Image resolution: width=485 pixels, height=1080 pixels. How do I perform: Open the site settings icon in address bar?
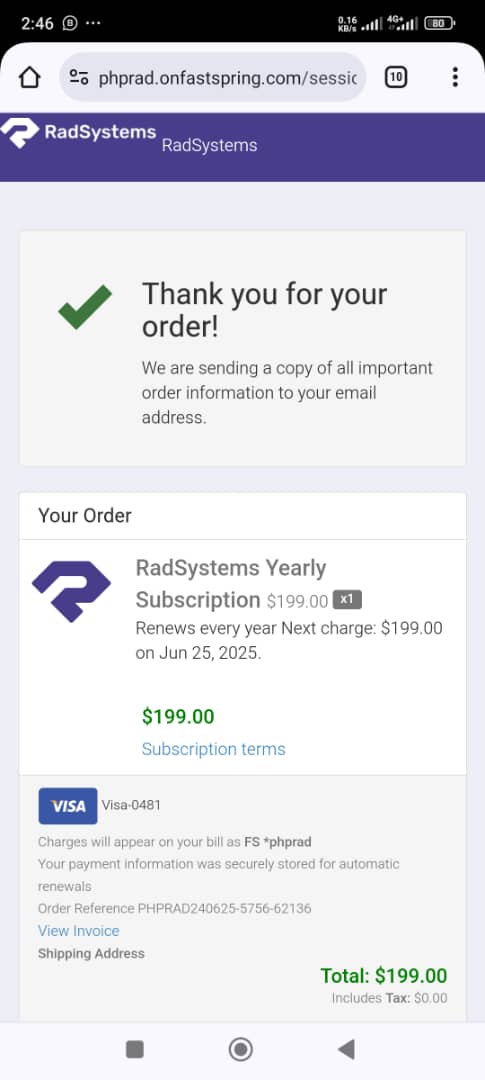pyautogui.click(x=79, y=78)
